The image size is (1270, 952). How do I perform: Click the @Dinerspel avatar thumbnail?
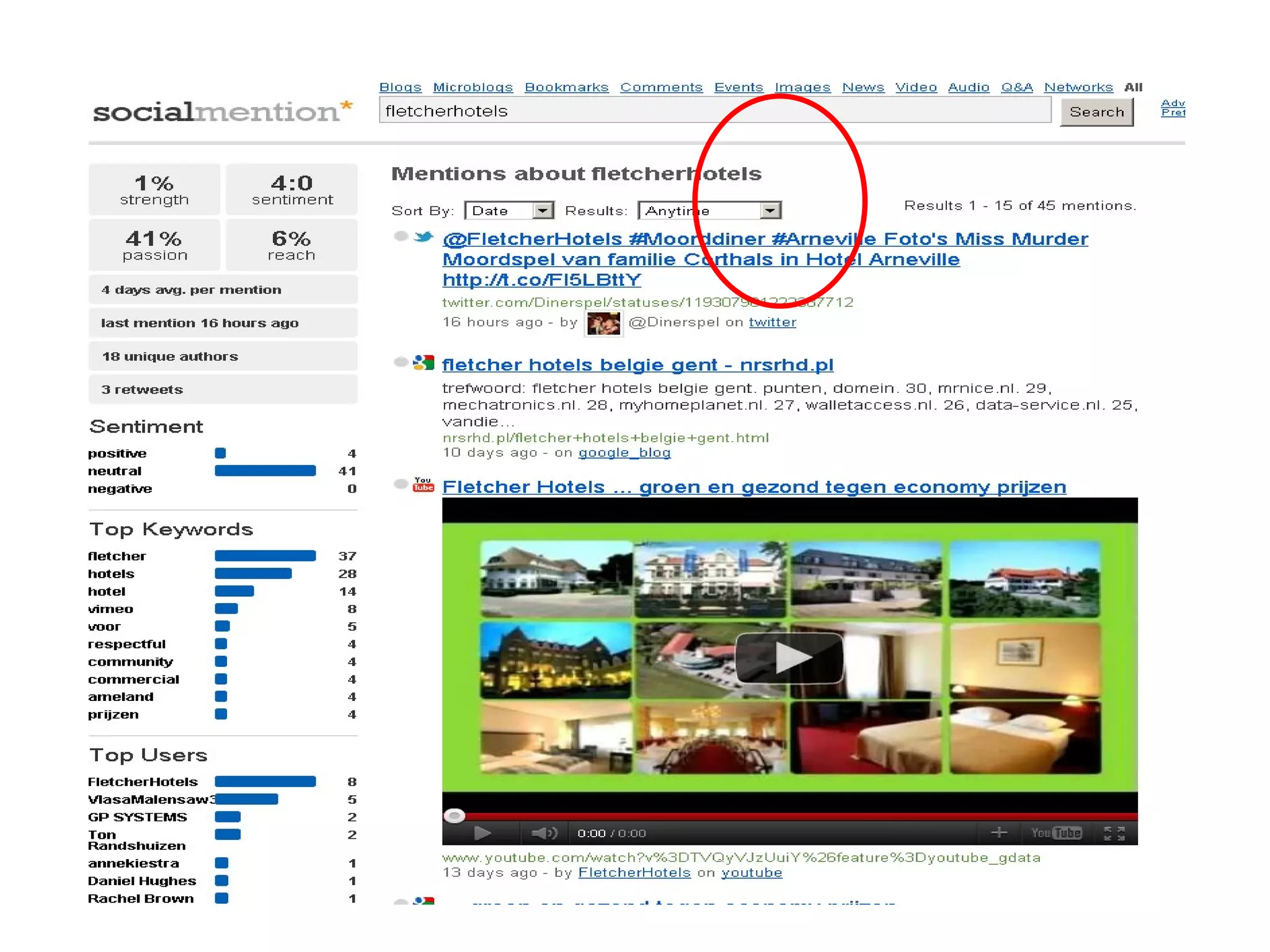coord(603,323)
